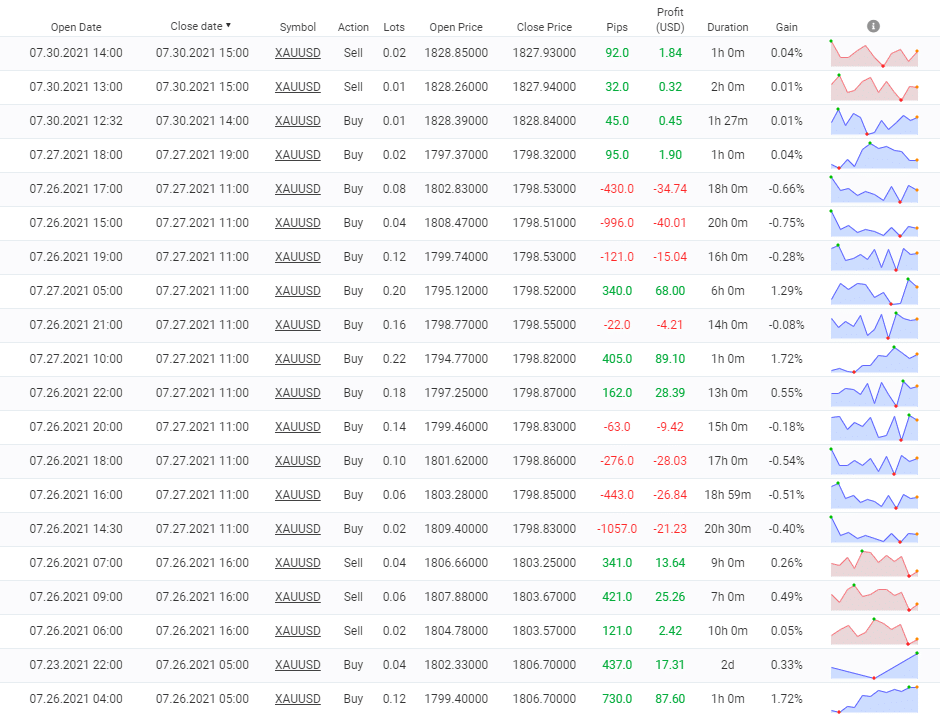This screenshot has height=717, width=940.
Task: Open the mini chart for the 92.0 pips trade
Action: pos(874,53)
